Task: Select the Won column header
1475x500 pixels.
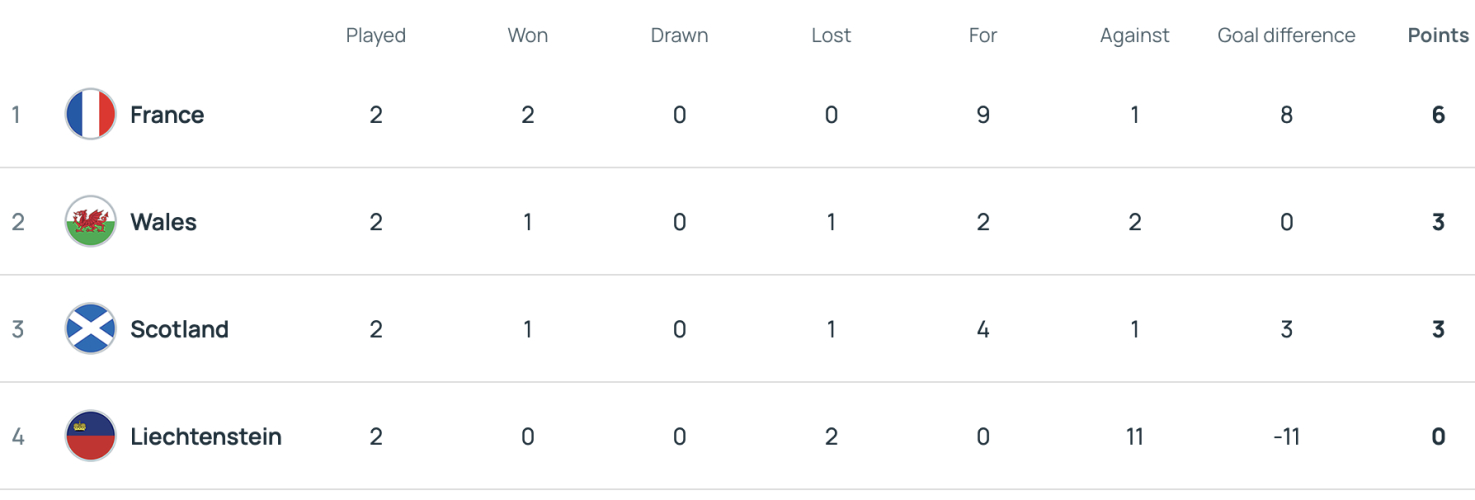Action: pos(528,35)
